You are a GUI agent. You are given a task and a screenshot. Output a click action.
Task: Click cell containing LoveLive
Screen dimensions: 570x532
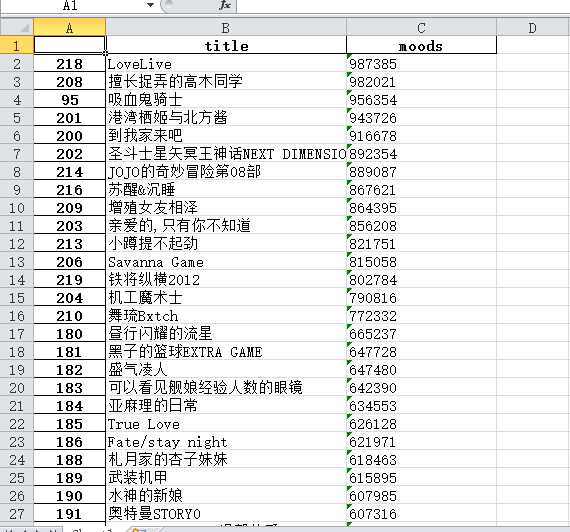pyautogui.click(x=226, y=64)
